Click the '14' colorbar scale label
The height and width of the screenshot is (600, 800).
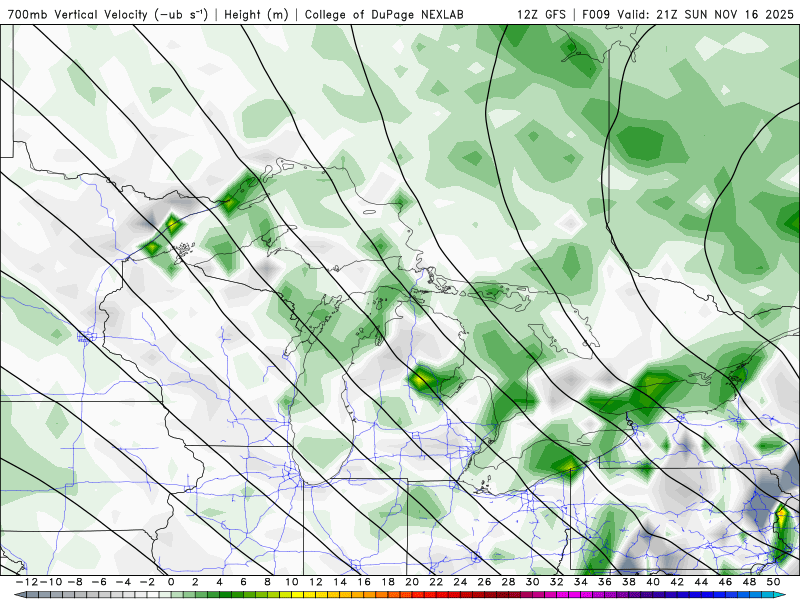(x=340, y=582)
